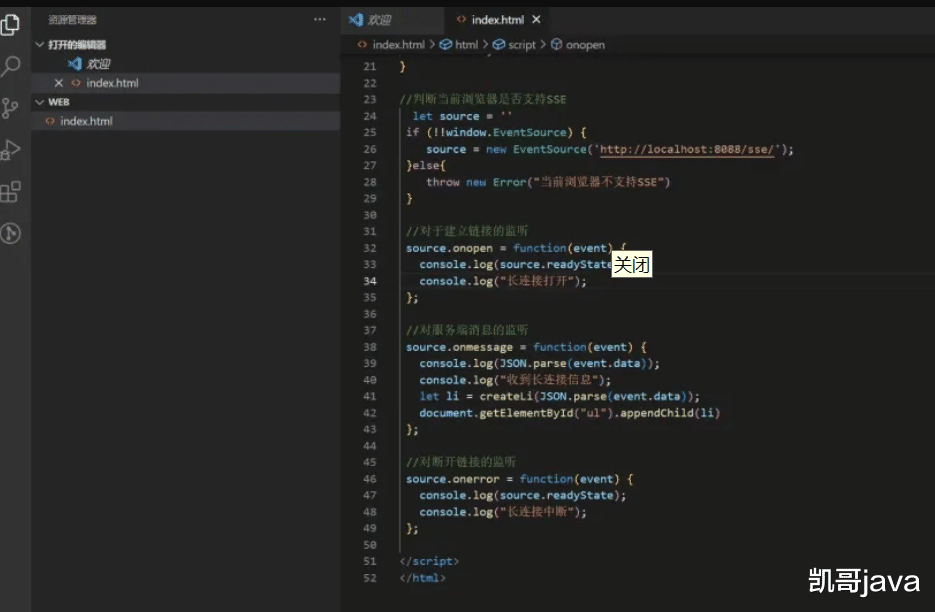Open index.html under the WEB folder

pyautogui.click(x=86, y=121)
